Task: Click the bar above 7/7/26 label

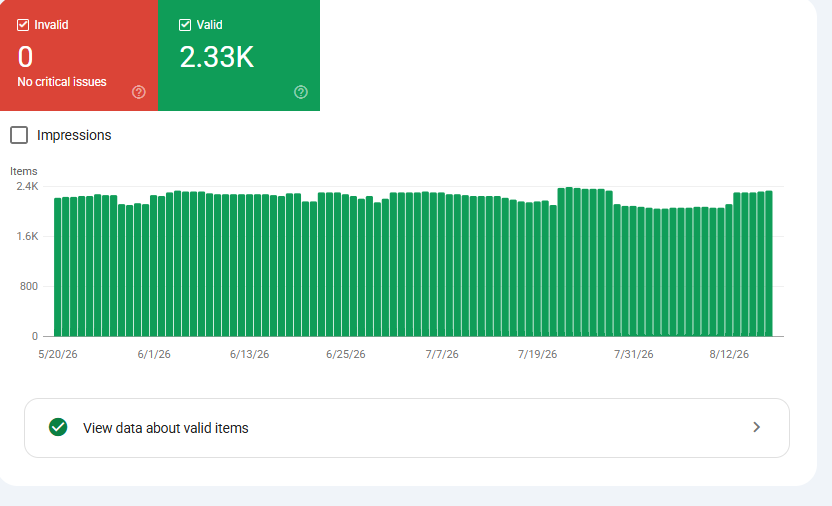Action: [441, 264]
